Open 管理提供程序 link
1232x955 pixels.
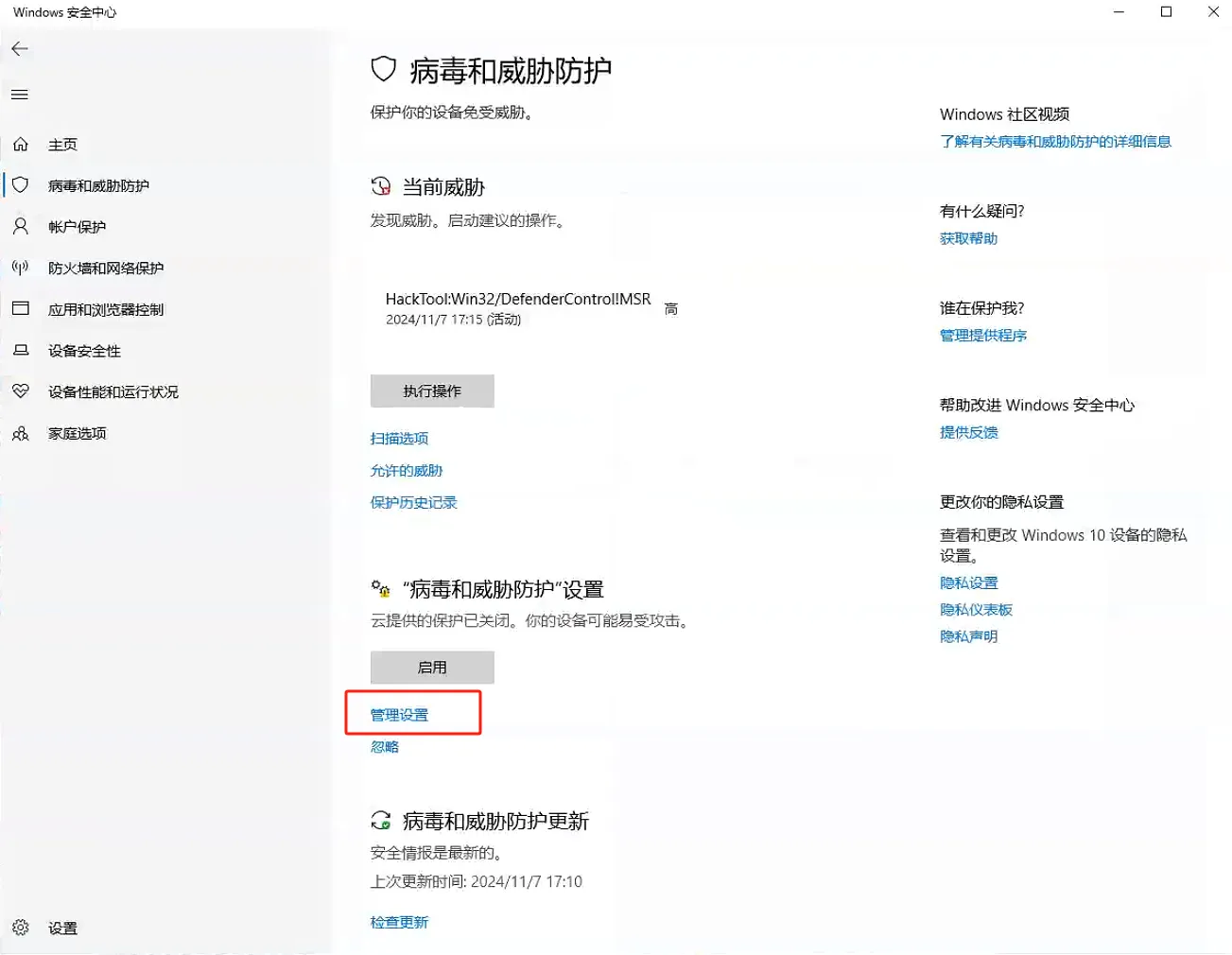pyautogui.click(x=983, y=336)
